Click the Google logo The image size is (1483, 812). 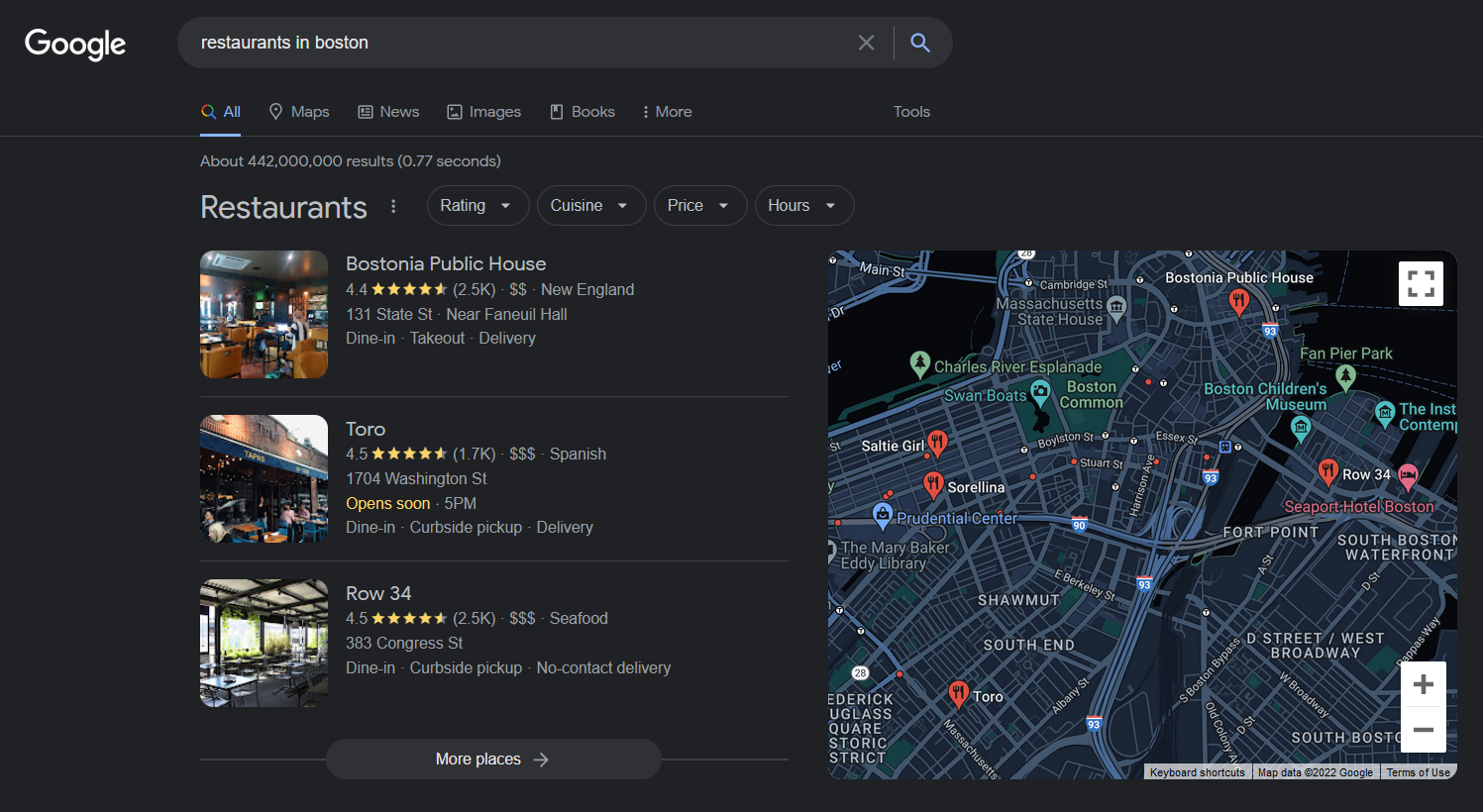pyautogui.click(x=75, y=44)
